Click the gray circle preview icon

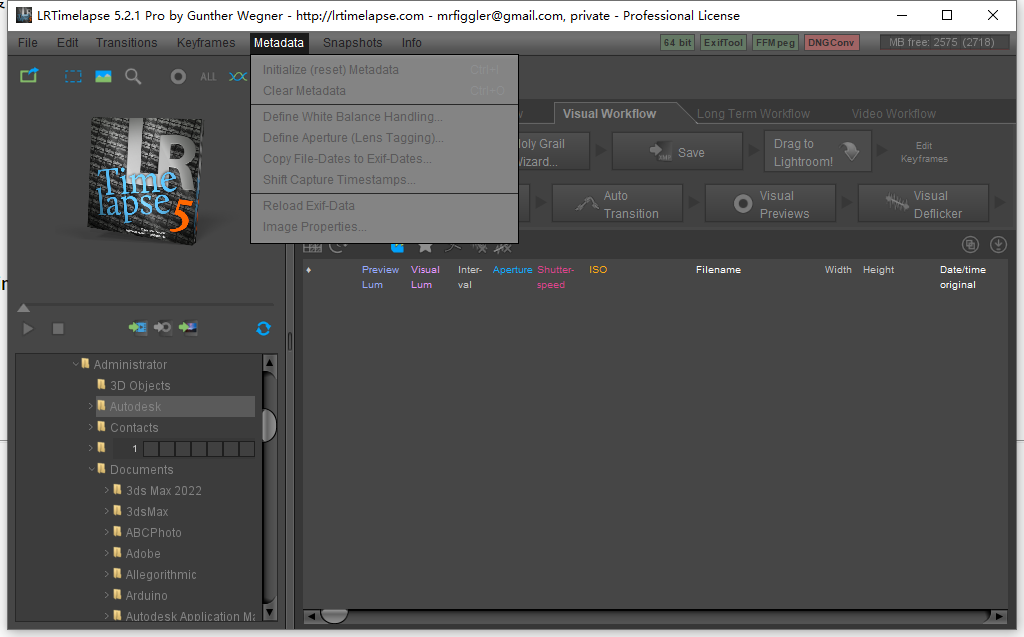[x=178, y=77]
